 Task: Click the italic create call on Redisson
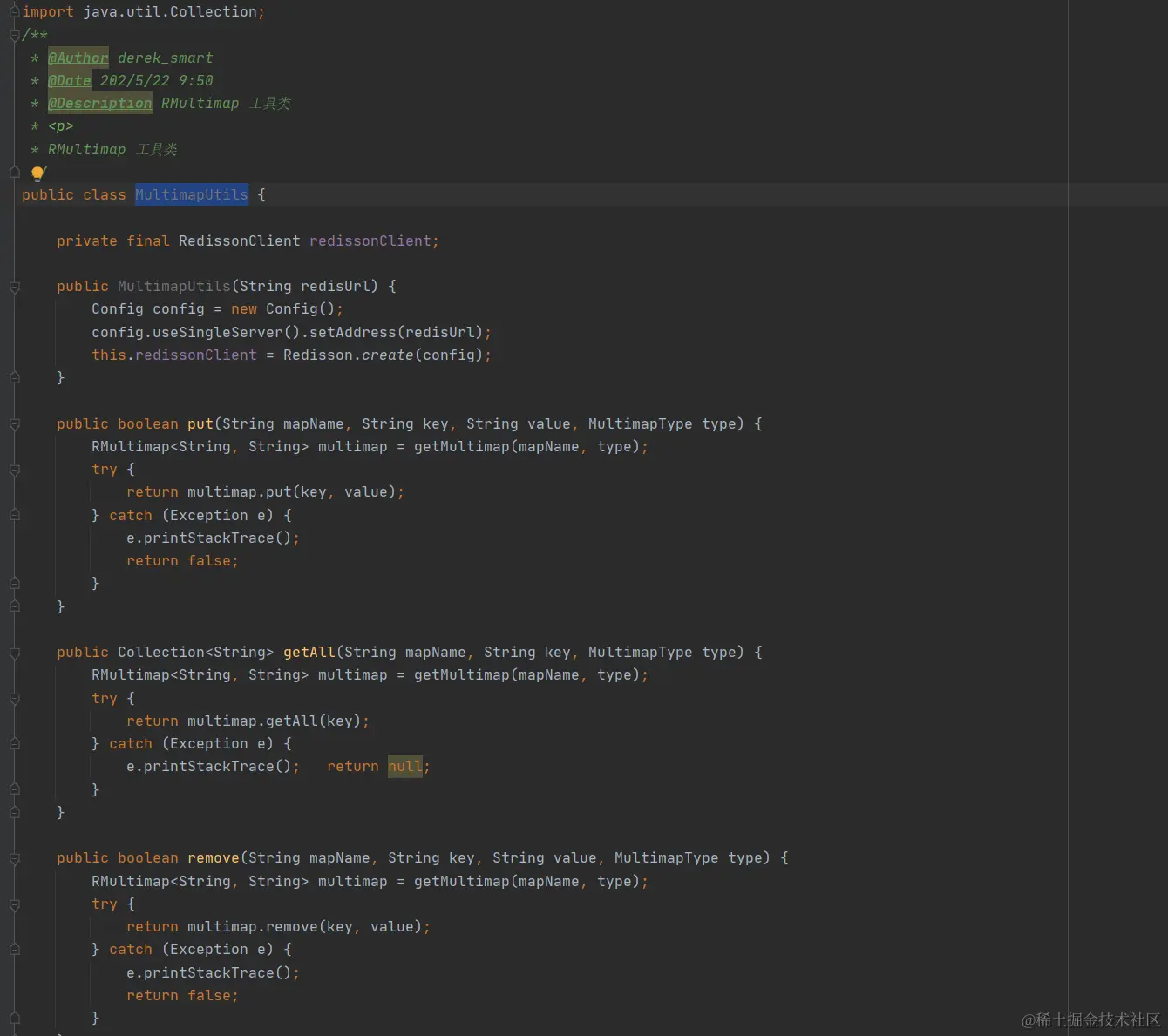[x=388, y=355]
